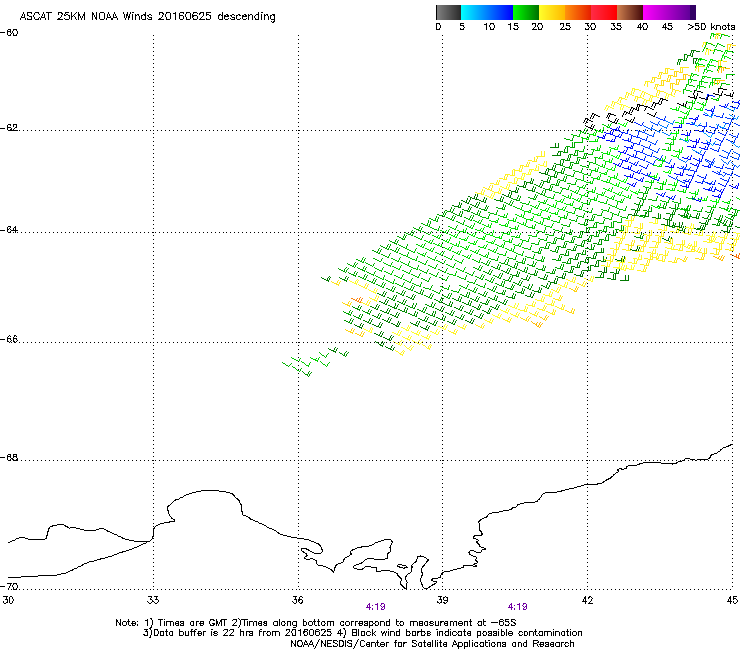Click the '15' legend tick label
Viewport: 740px width, 650px height.
click(513, 27)
